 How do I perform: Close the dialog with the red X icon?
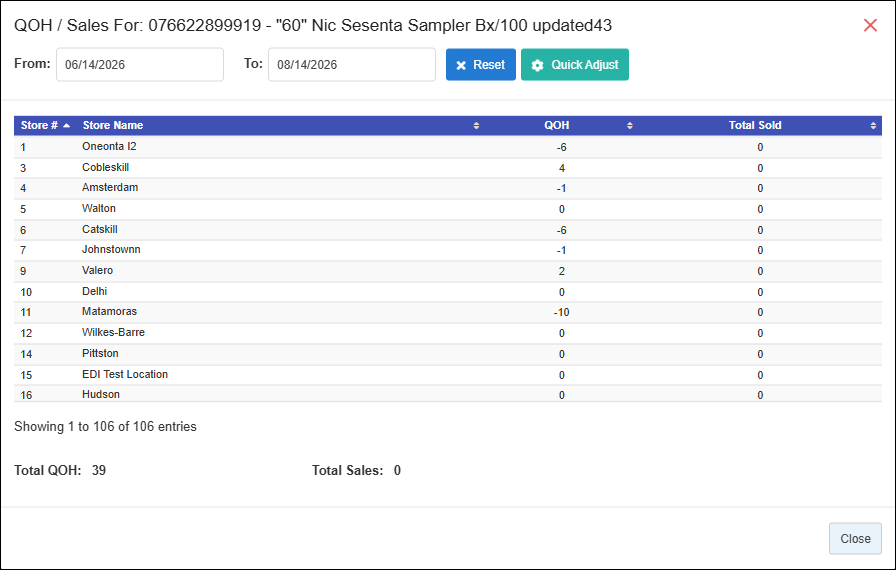click(870, 25)
